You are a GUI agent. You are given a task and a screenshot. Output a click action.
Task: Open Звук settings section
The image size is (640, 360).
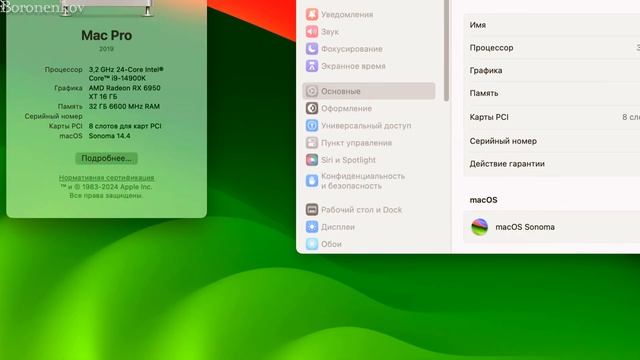(369, 31)
